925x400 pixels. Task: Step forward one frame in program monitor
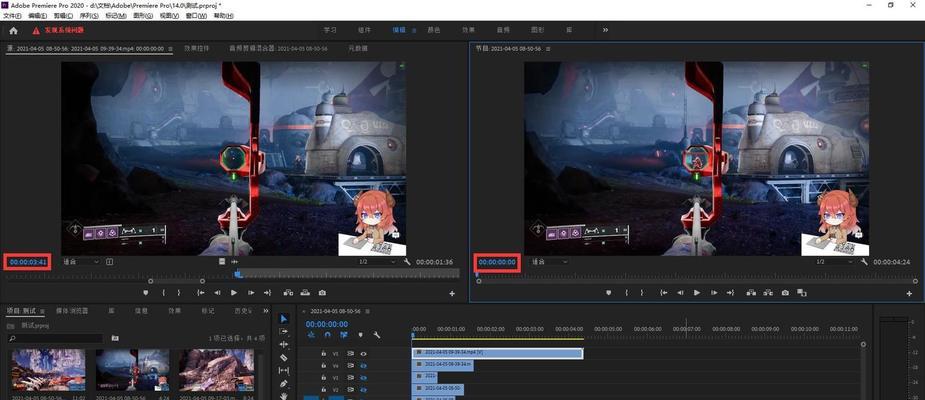(x=714, y=293)
